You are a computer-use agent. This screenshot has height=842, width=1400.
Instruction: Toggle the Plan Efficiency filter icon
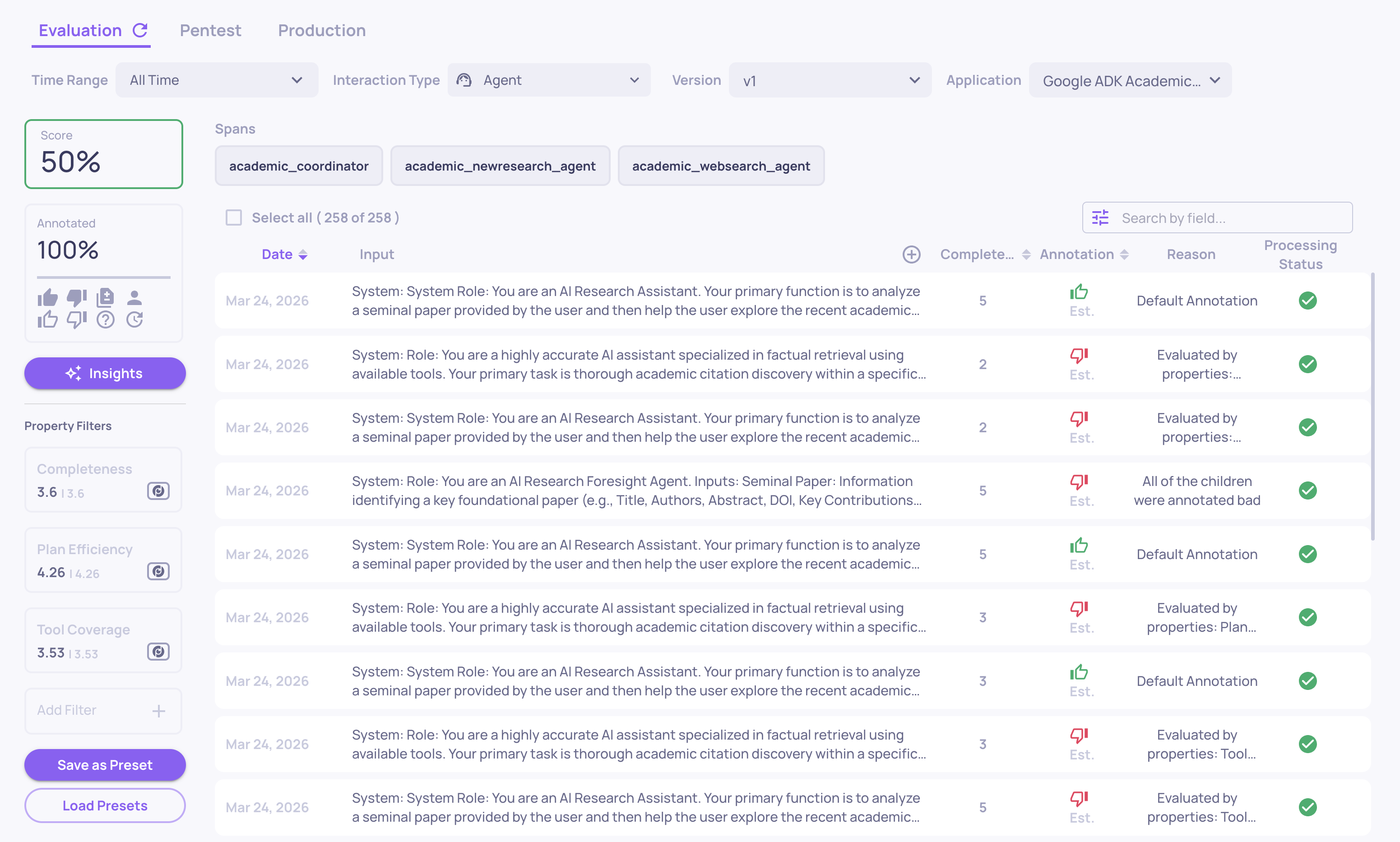point(158,571)
